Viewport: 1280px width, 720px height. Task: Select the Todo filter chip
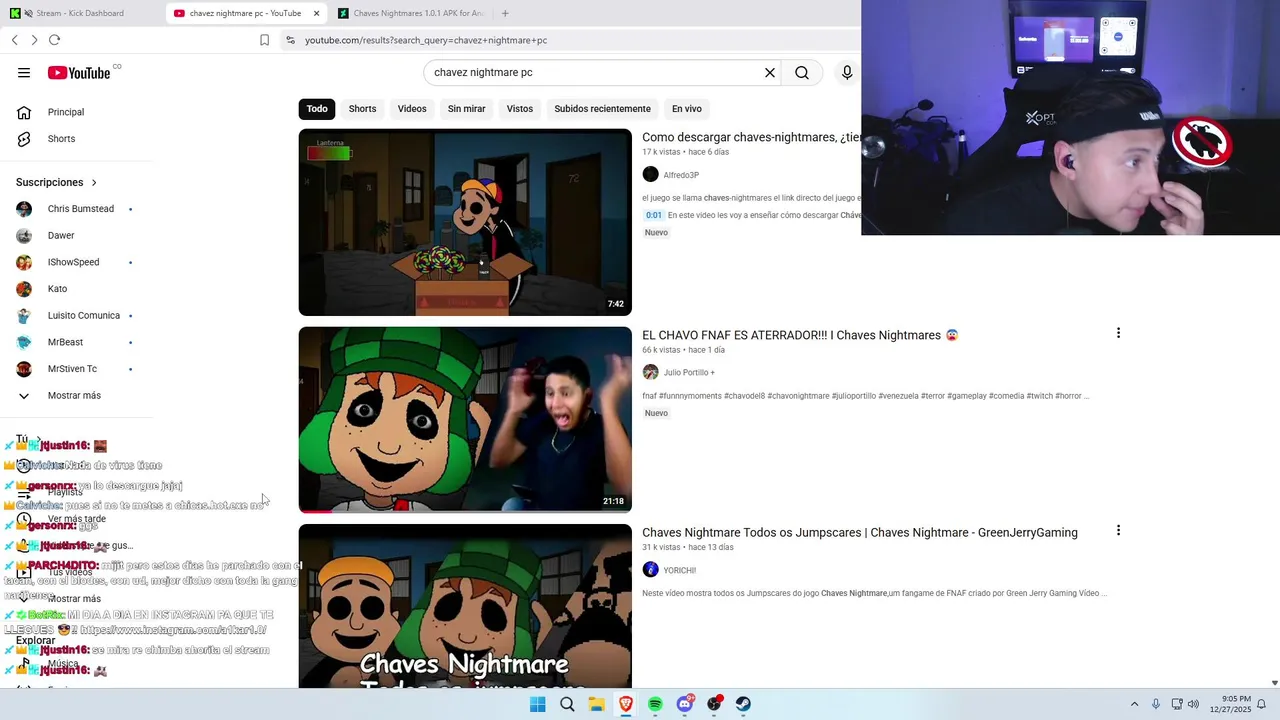click(x=317, y=109)
